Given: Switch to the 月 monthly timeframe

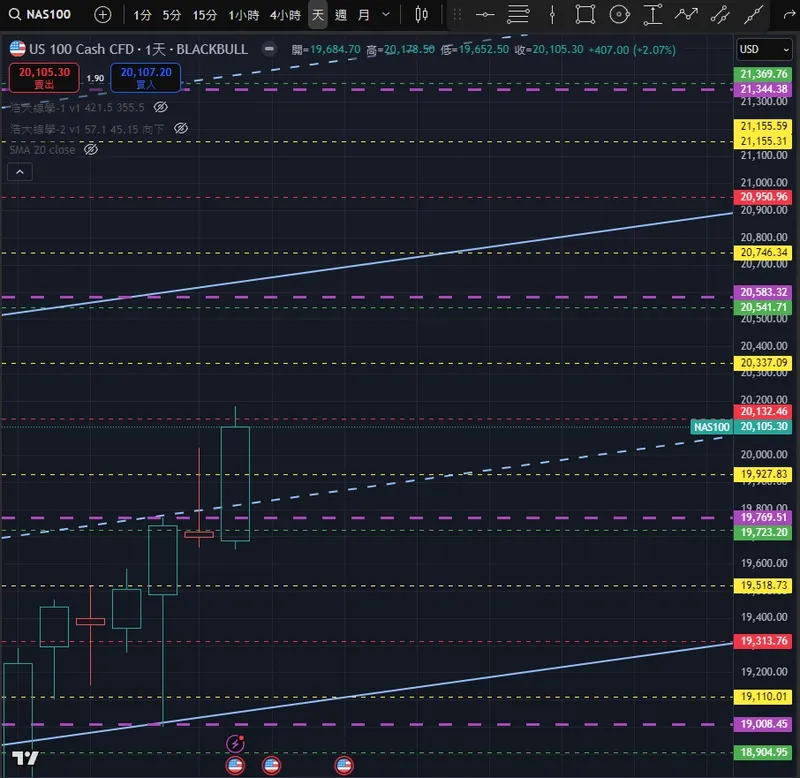Looking at the screenshot, I should 363,15.
